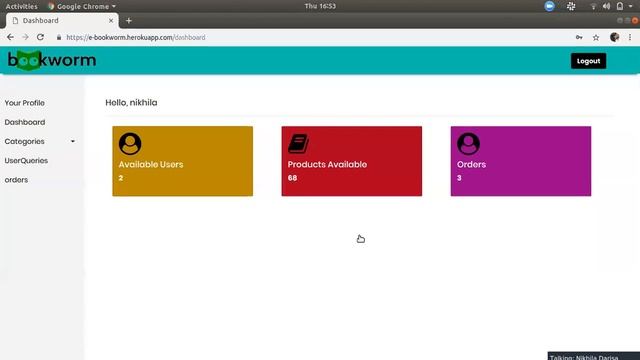Open volume control in top bar
Image resolution: width=640 pixels, height=360 pixels.
point(607,6)
